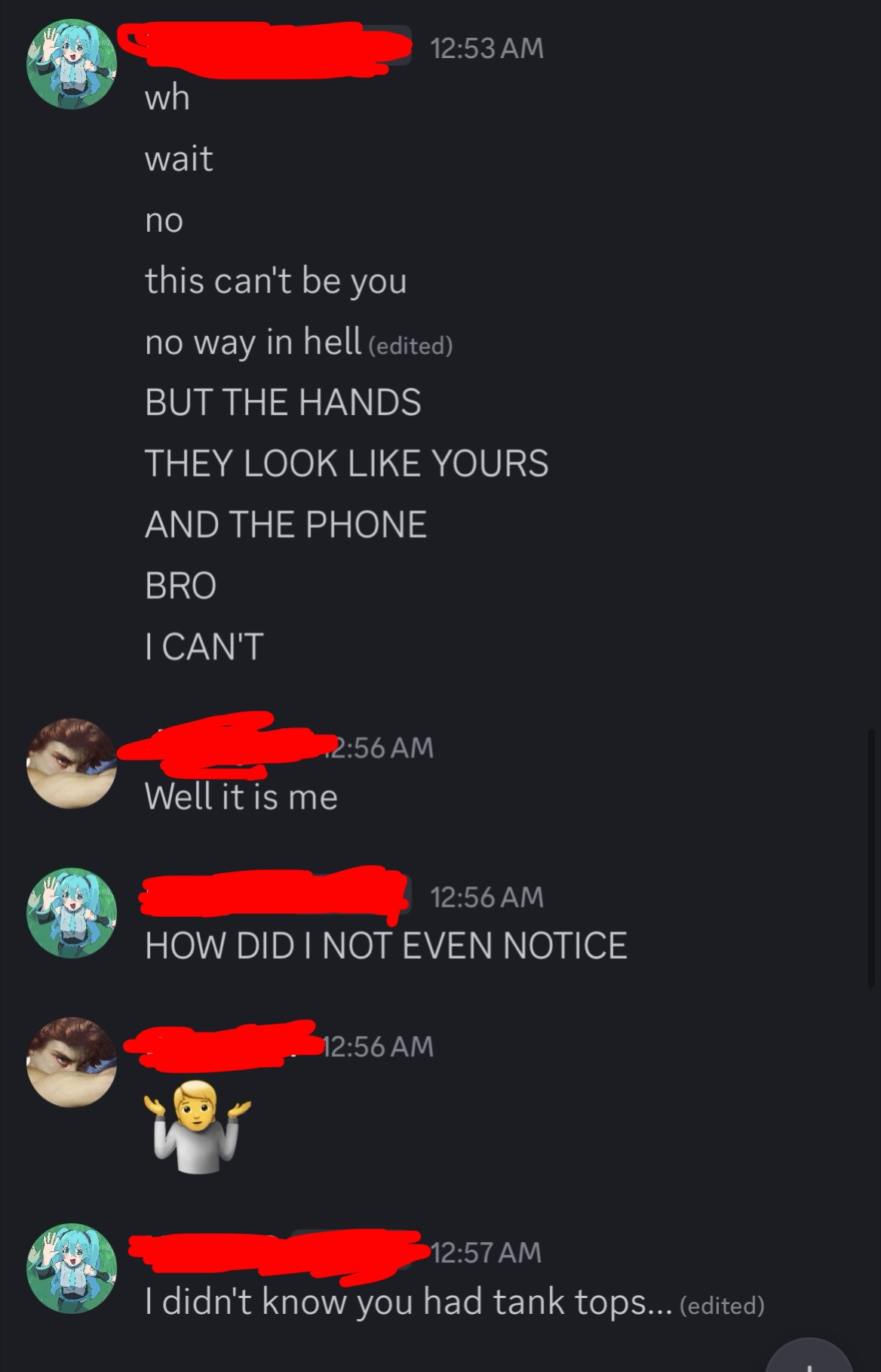Select the "I CAN'T" message
This screenshot has height=1372, width=881.
click(x=204, y=646)
